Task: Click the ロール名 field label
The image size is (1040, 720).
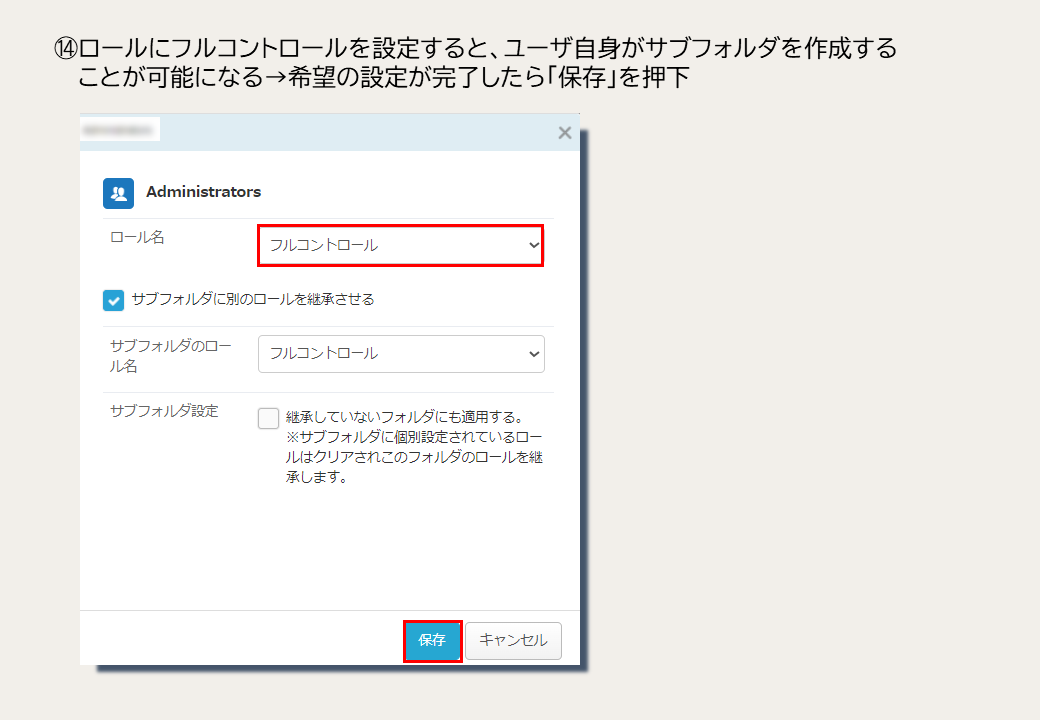Action: click(137, 237)
